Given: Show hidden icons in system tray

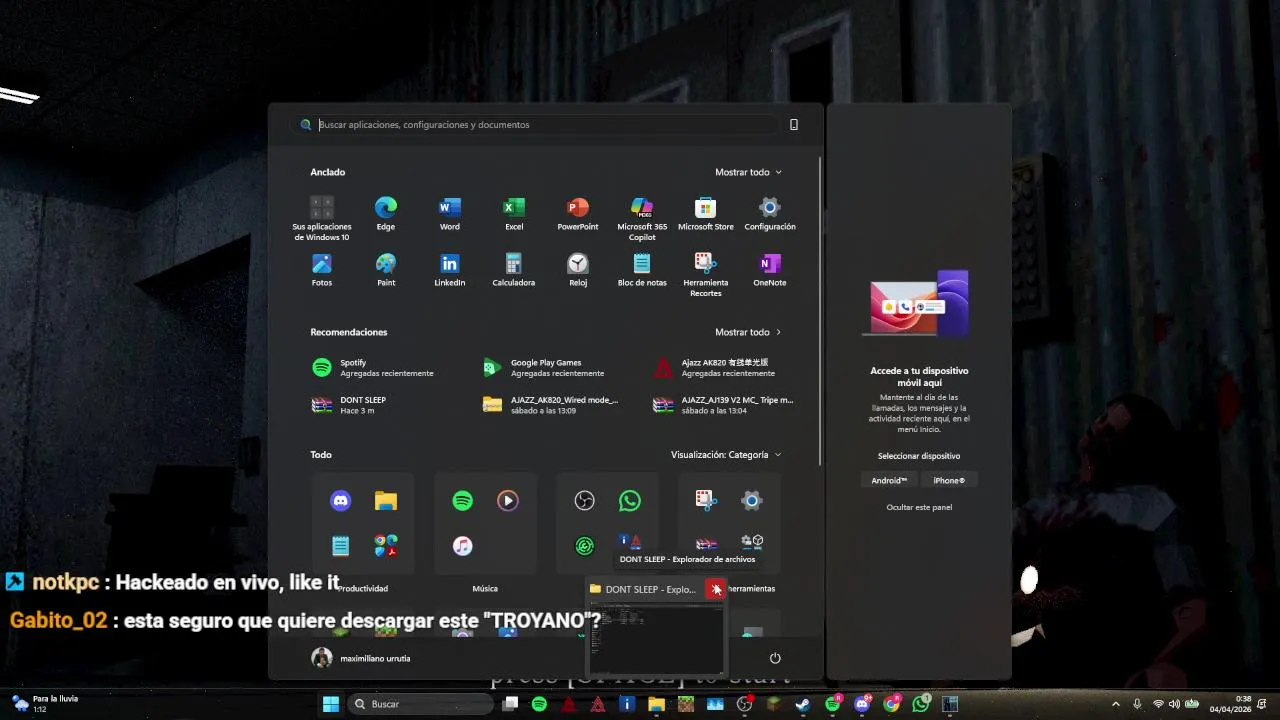Looking at the screenshot, I should click(x=1116, y=704).
